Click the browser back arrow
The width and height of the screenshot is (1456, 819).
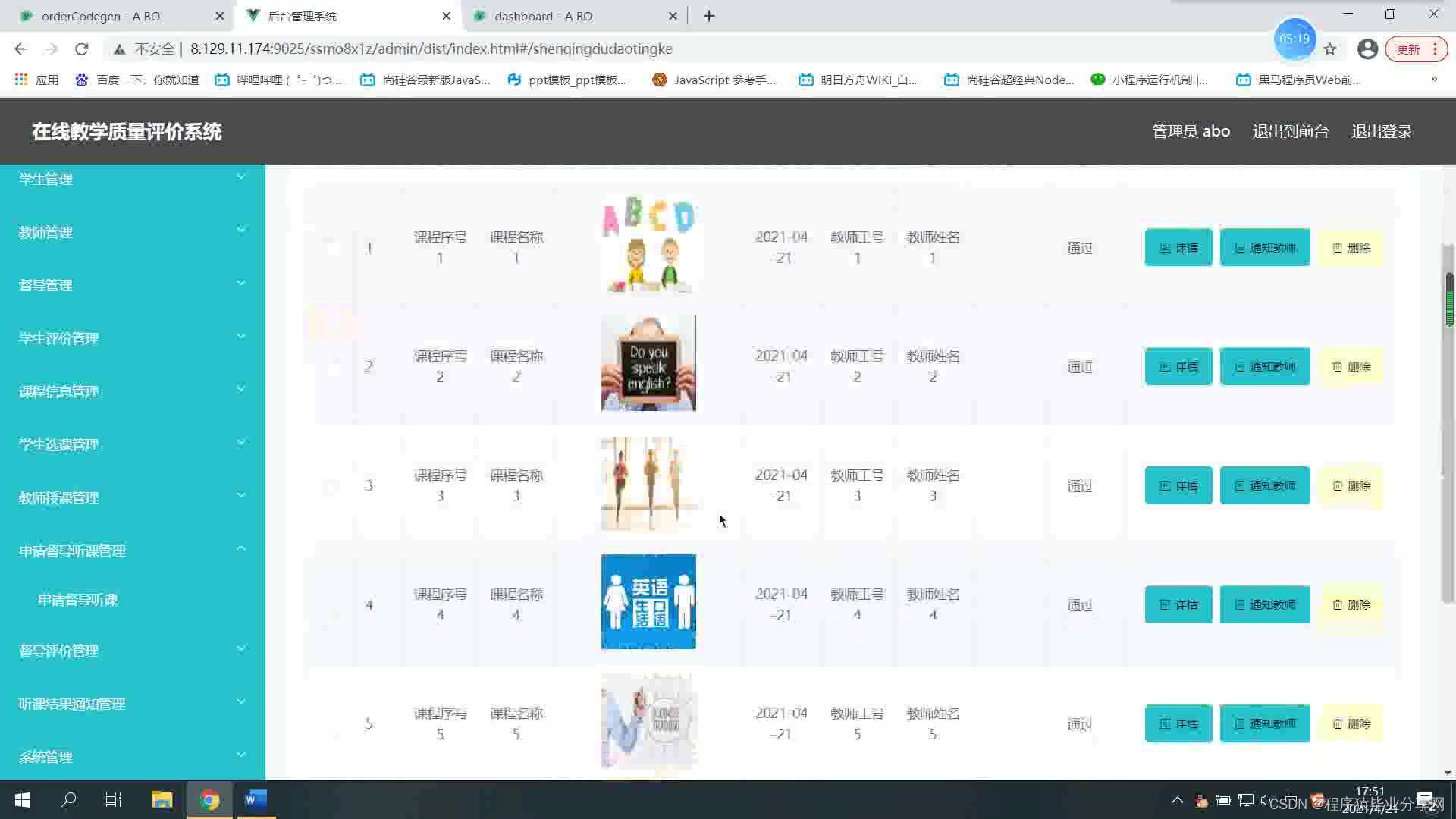click(20, 49)
